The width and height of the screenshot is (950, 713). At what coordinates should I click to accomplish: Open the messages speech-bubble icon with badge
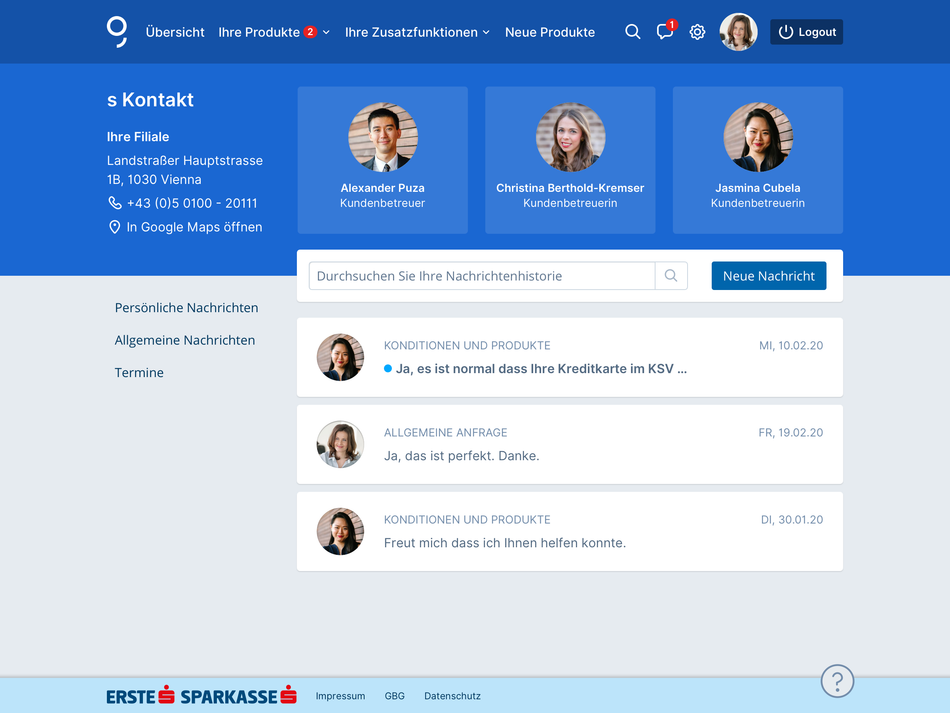pos(666,31)
